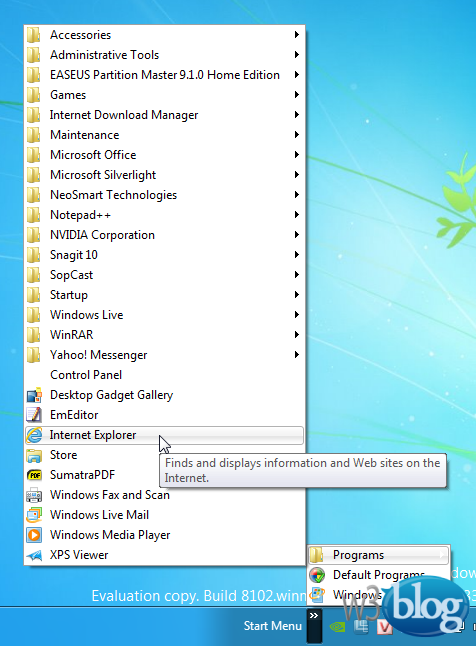The height and width of the screenshot is (646, 476).
Task: Click the Microsoft Office folder icon
Action: pyautogui.click(x=34, y=155)
